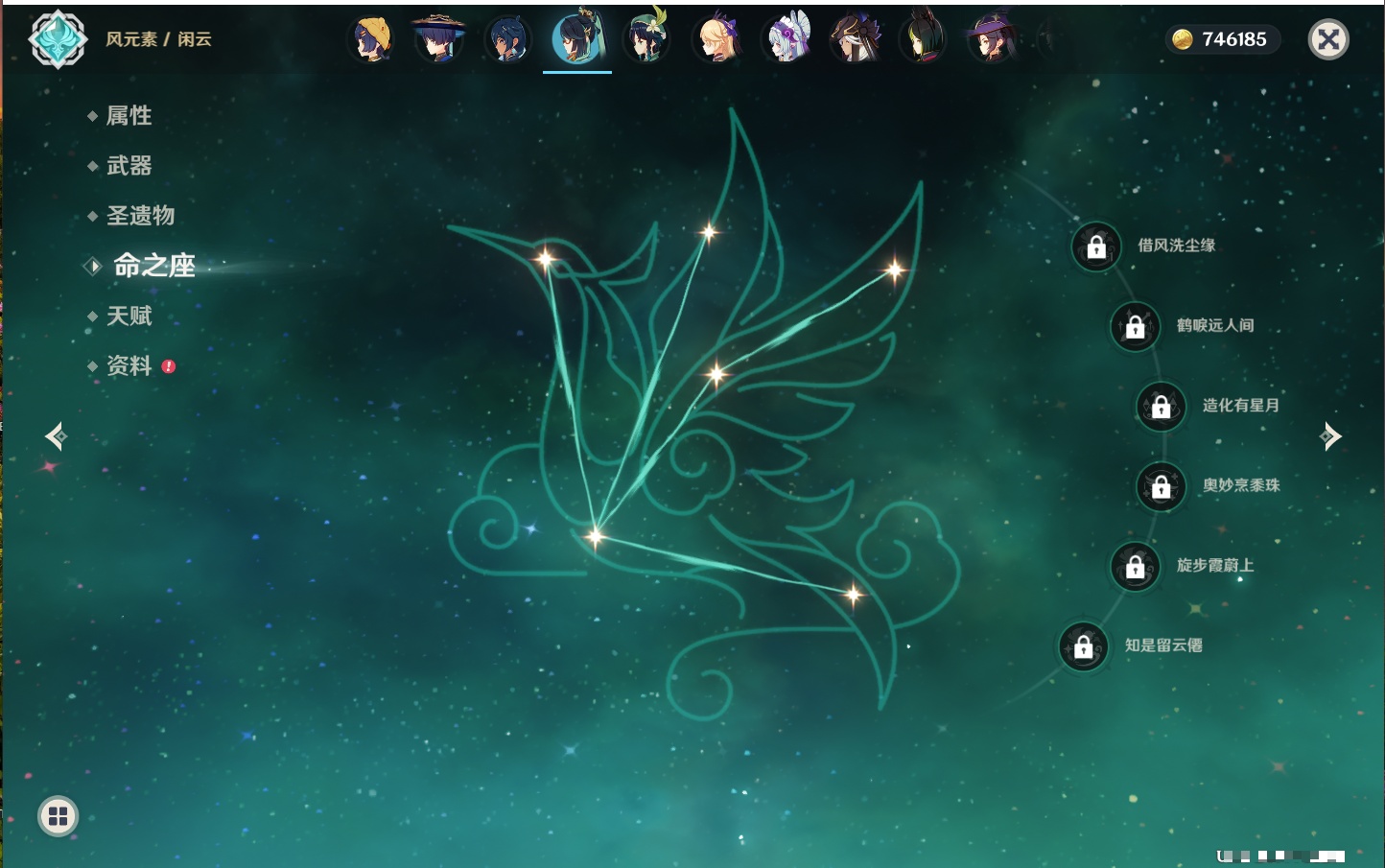
Task: Open the 武器 weapon page
Action: click(x=129, y=166)
